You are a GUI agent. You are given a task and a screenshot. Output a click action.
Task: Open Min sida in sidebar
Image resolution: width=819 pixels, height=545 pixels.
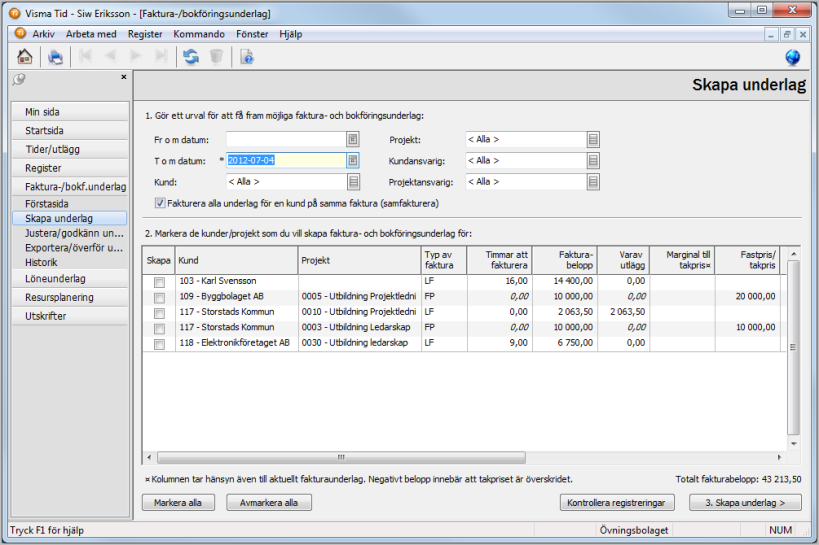(70, 112)
